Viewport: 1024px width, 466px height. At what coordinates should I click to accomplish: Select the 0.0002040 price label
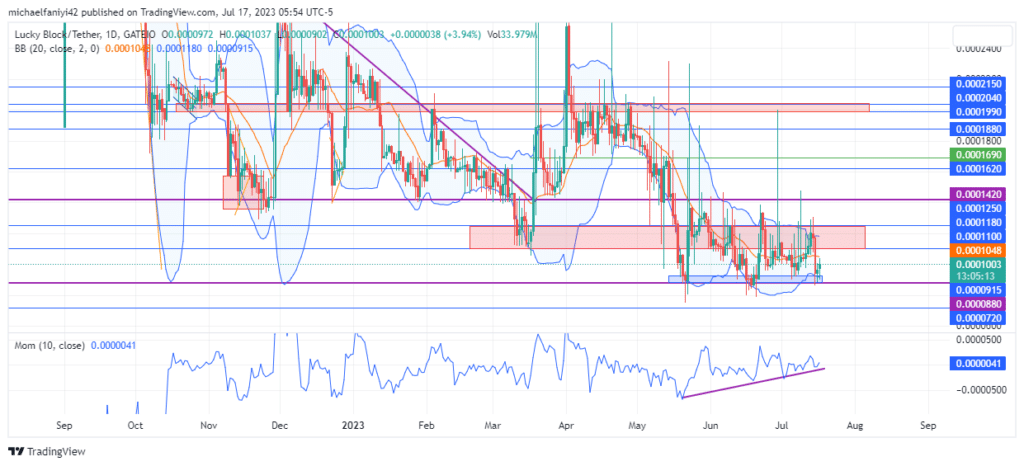point(977,98)
